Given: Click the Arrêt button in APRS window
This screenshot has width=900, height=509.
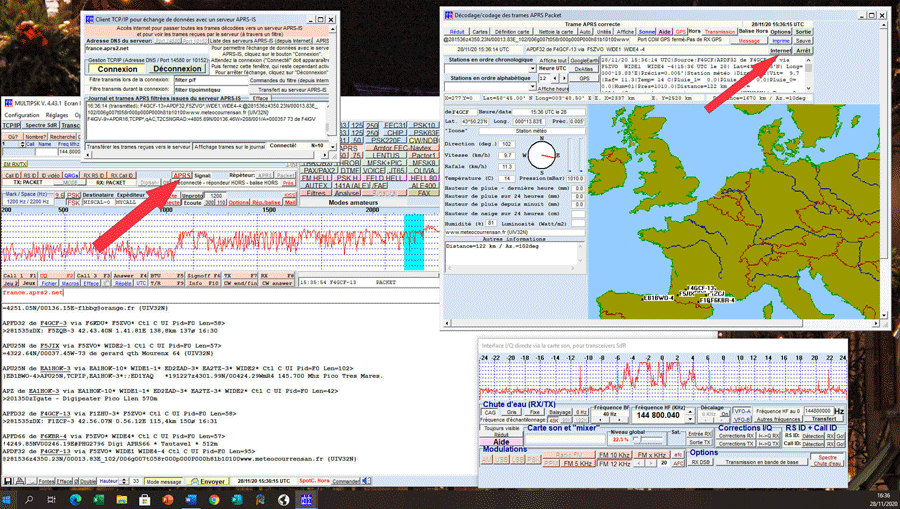Looking at the screenshot, I should (x=804, y=50).
